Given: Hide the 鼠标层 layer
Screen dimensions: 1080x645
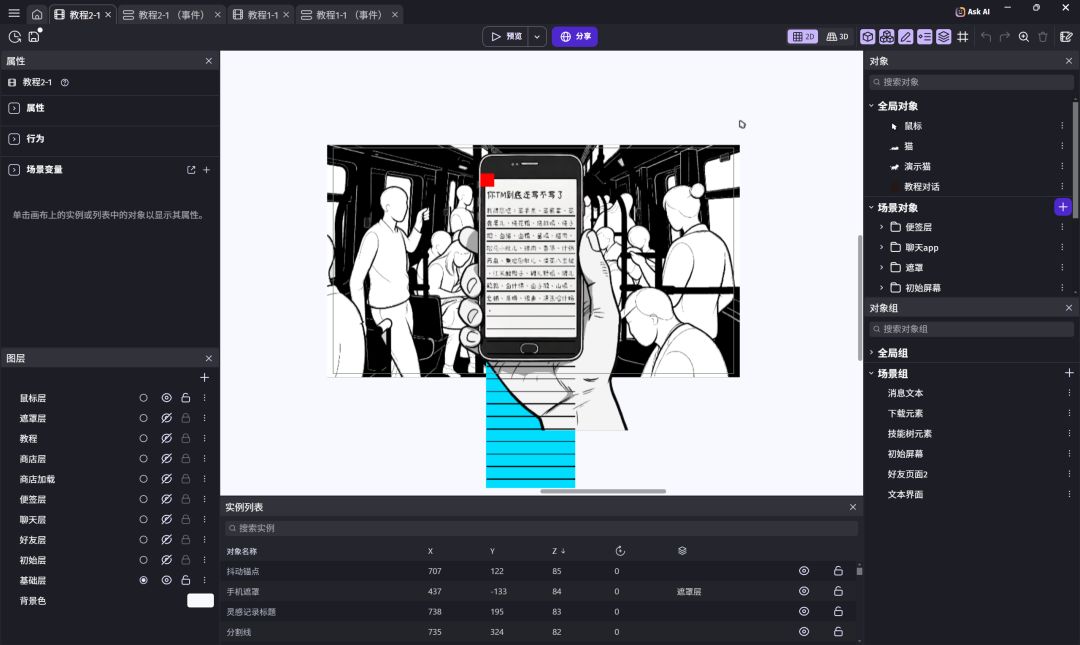Looking at the screenshot, I should (x=167, y=398).
